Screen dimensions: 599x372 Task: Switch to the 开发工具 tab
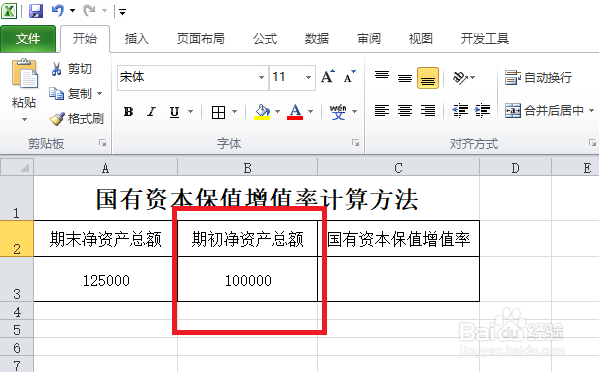click(485, 39)
